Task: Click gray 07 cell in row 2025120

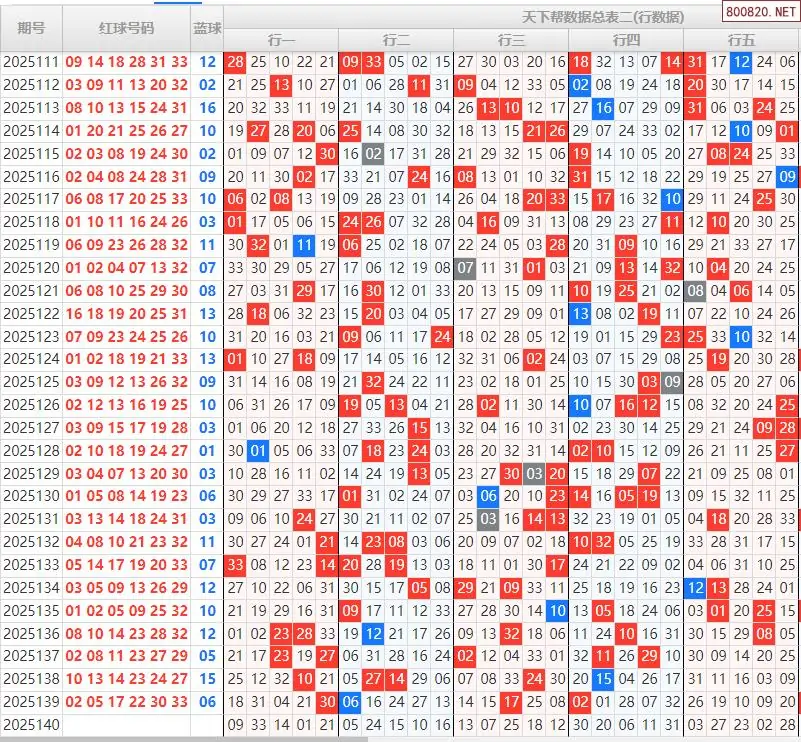Action: pyautogui.click(x=465, y=268)
